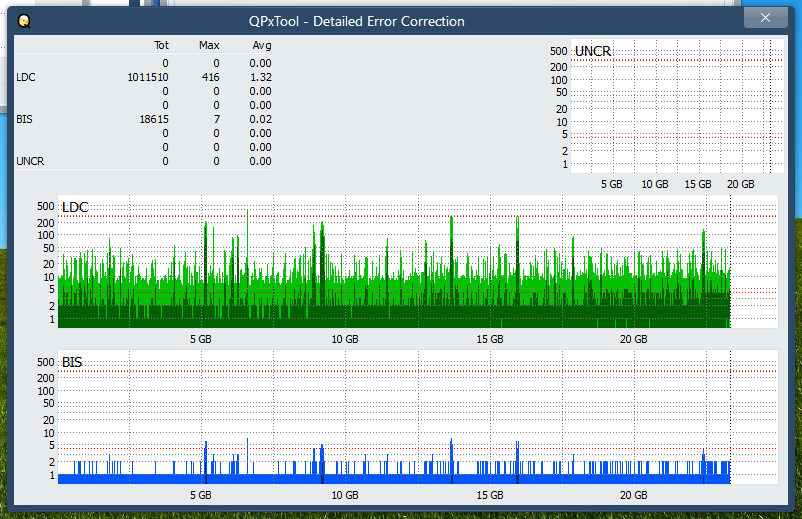Click the 'Tot' column header

pyautogui.click(x=161, y=45)
